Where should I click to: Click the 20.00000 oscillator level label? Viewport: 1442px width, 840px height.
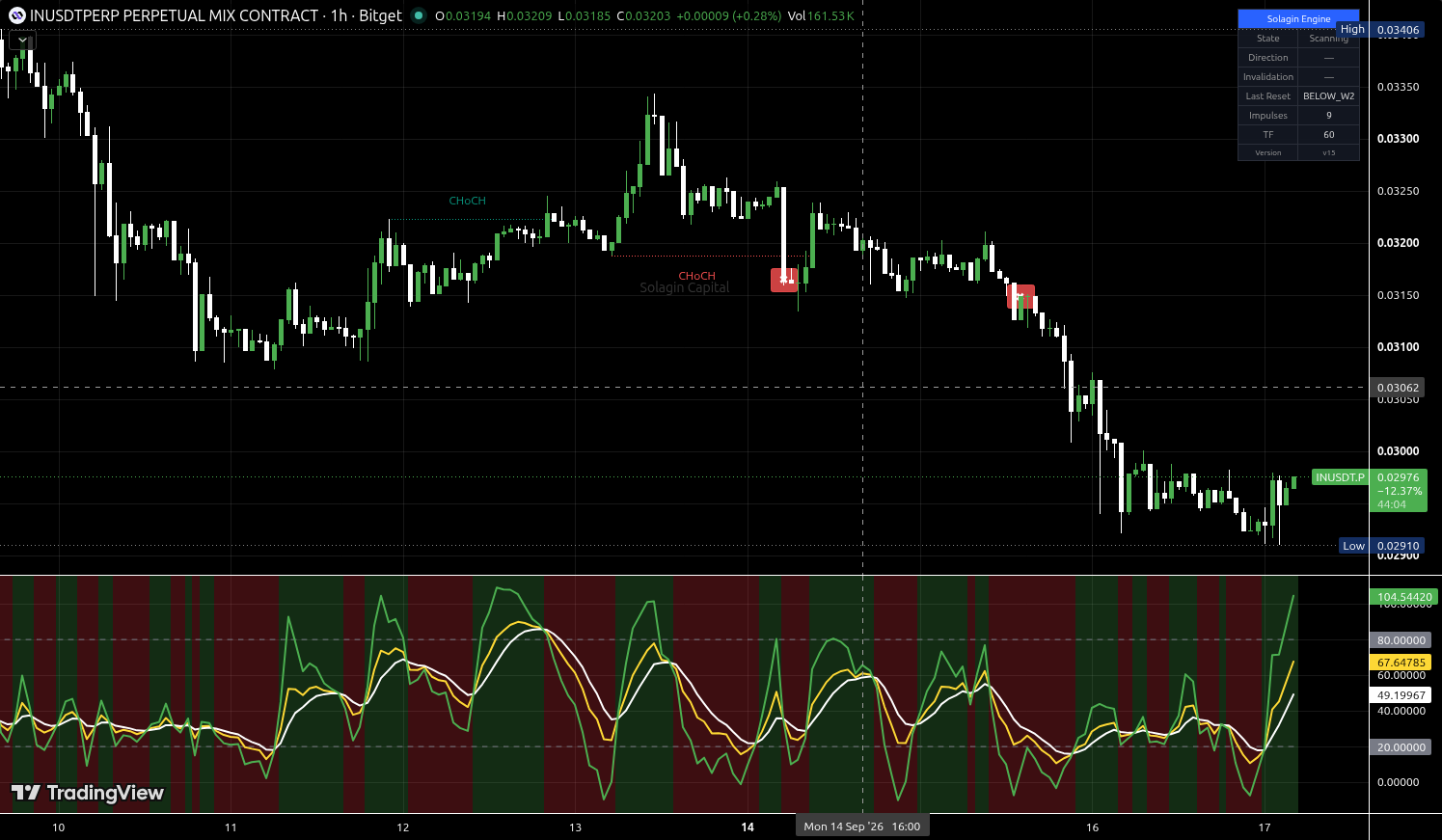pyautogui.click(x=1401, y=747)
